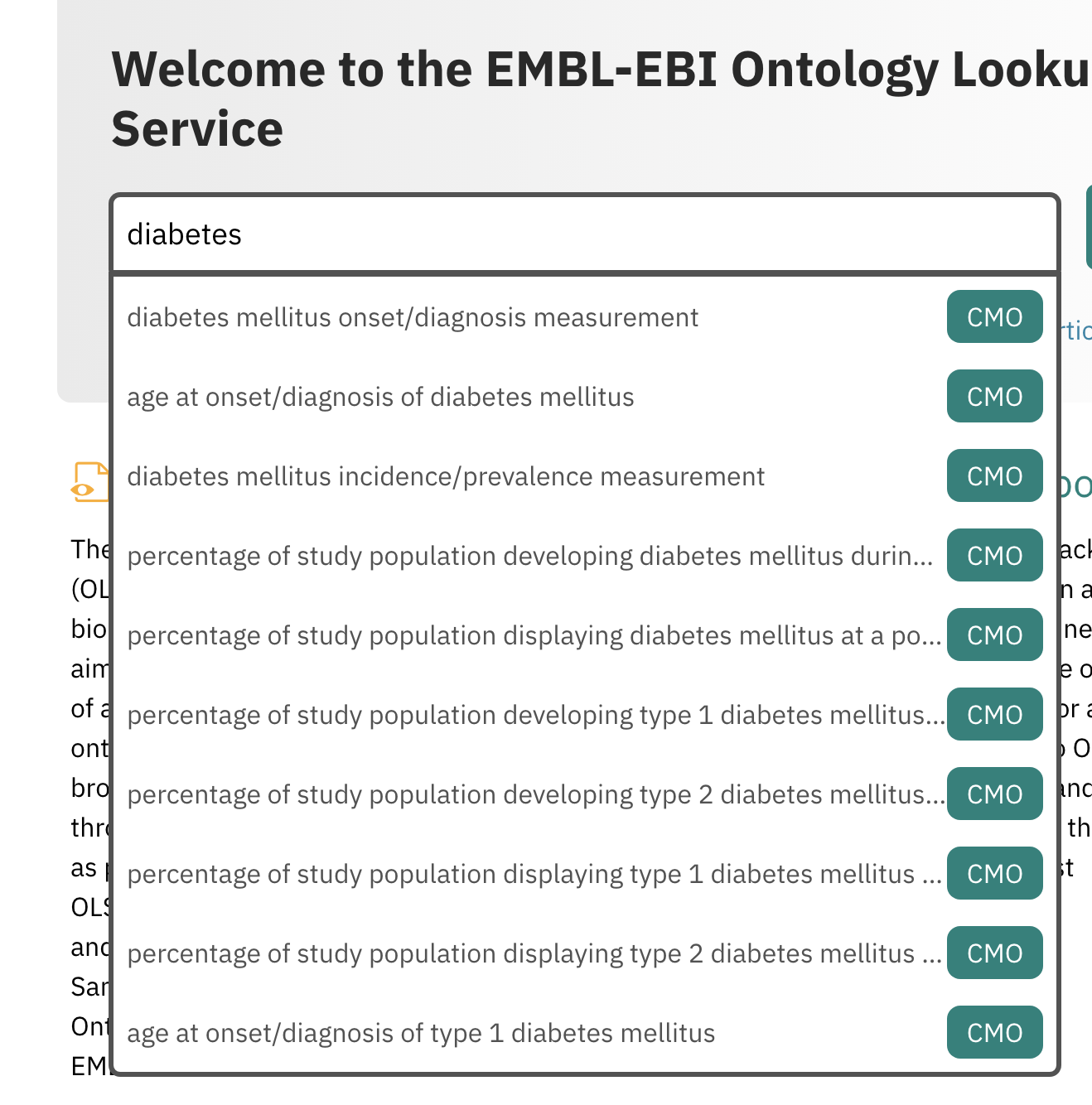Select suggestion age at onset/diagnosis of diabetes mellitus
This screenshot has width=1092, height=1105.
380,397
